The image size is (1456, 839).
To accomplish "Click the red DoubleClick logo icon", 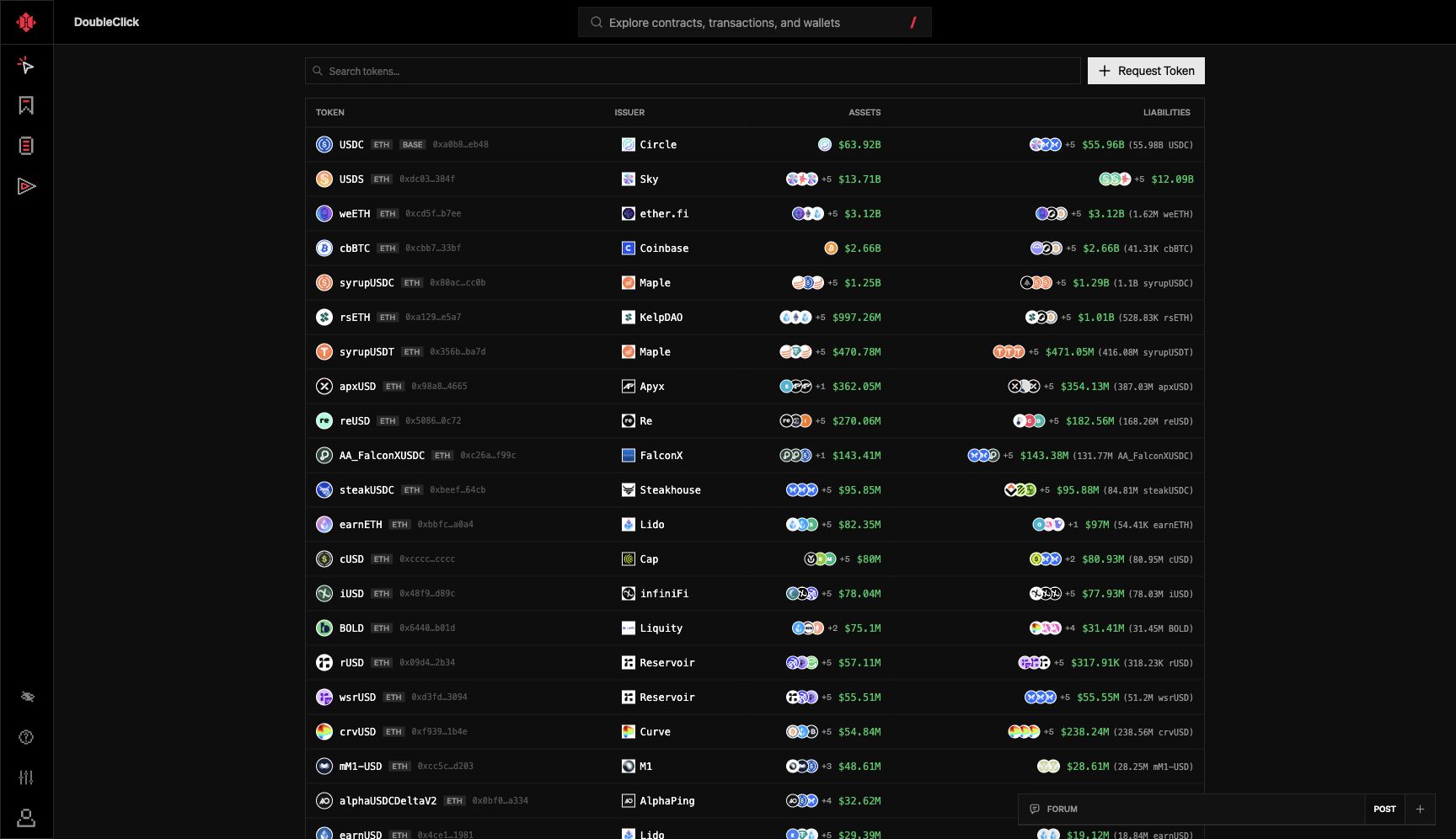I will pyautogui.click(x=26, y=22).
